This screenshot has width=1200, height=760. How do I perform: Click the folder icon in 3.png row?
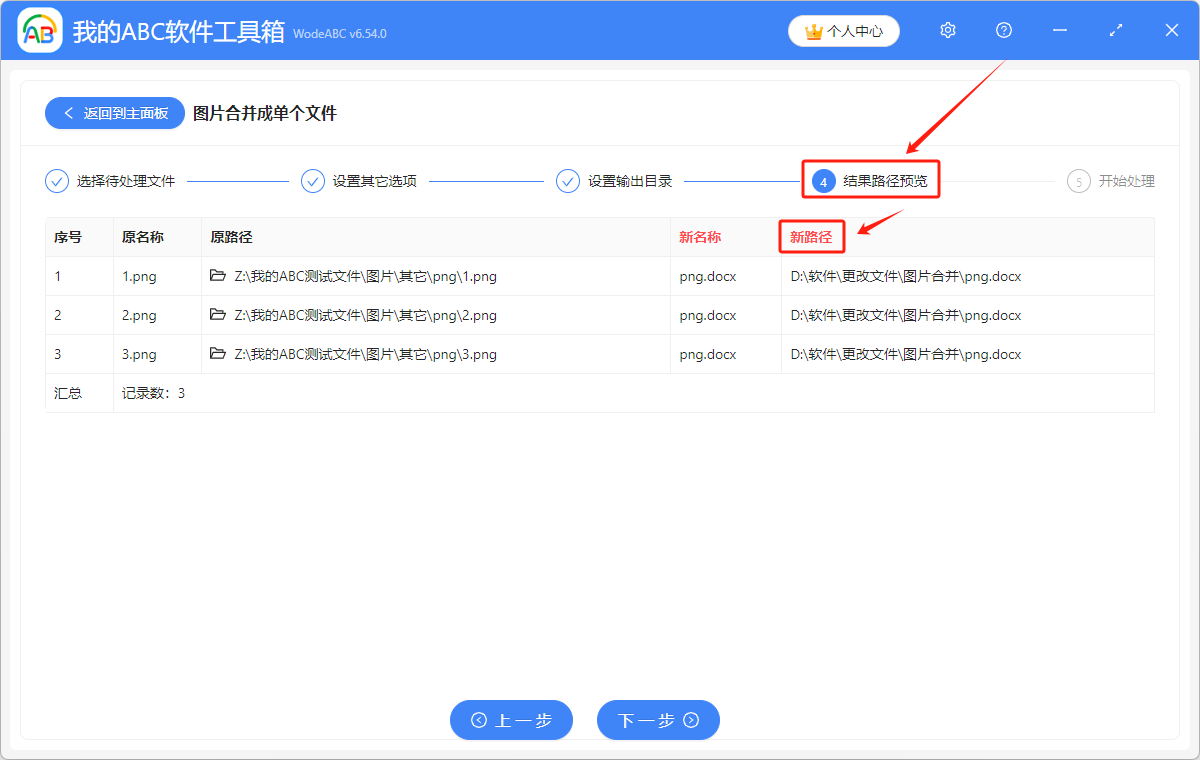(218, 354)
